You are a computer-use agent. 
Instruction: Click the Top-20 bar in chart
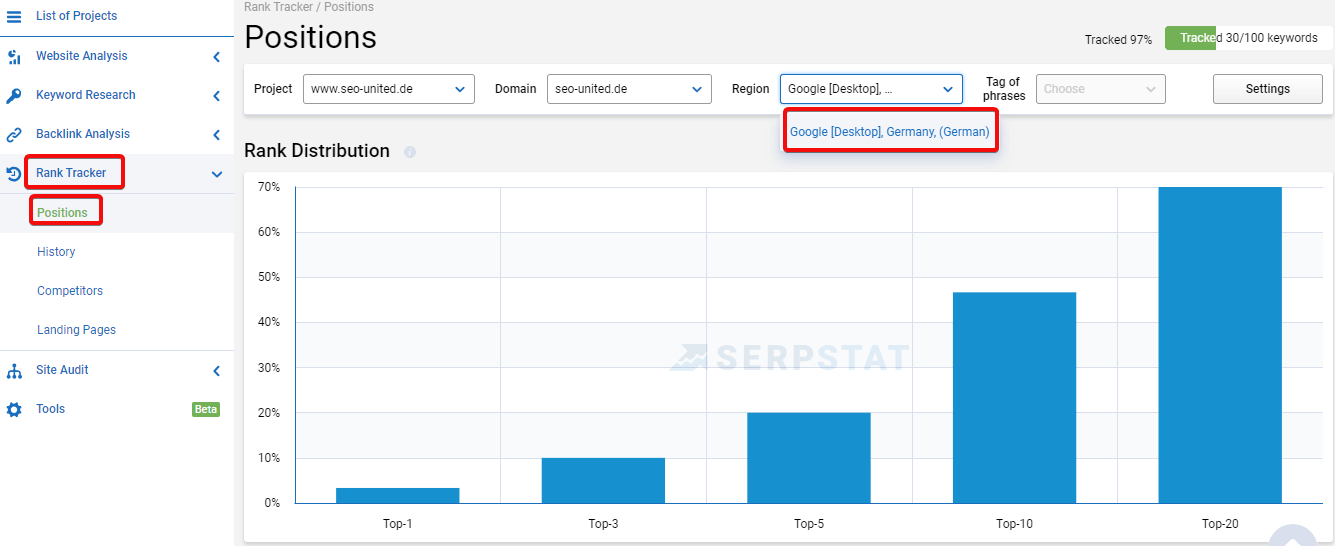click(x=1220, y=345)
